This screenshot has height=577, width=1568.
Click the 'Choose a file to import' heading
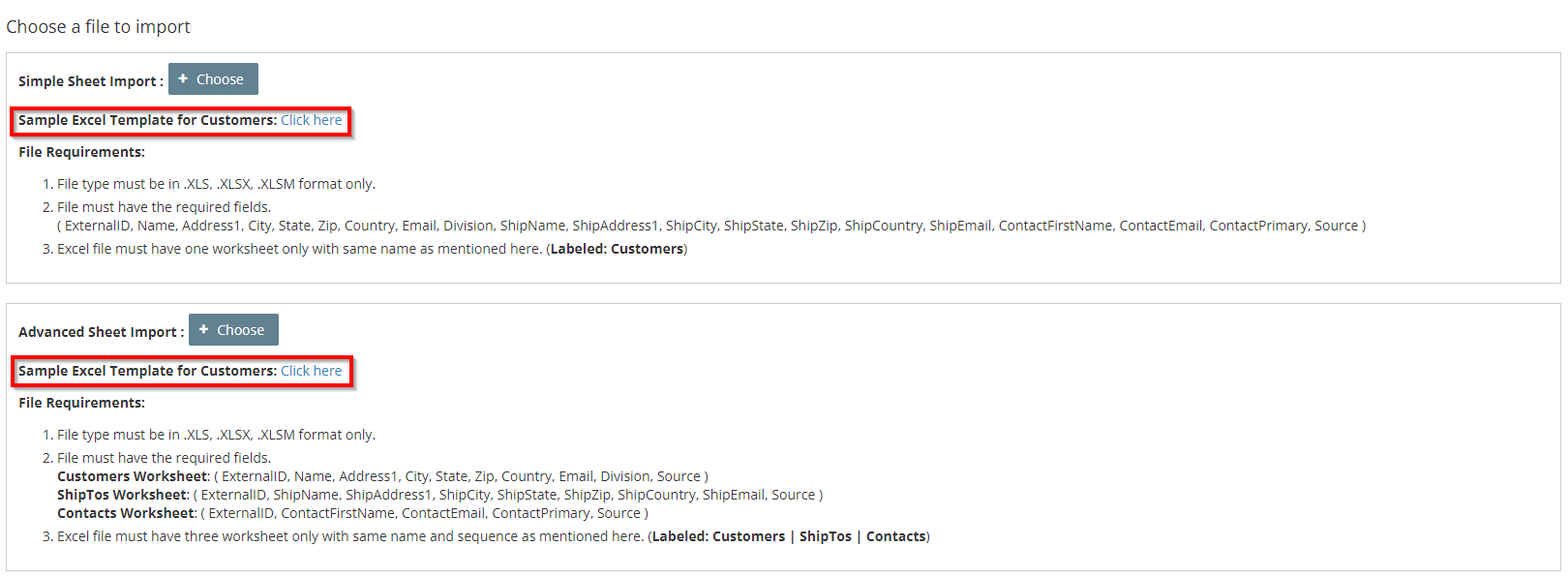(98, 27)
